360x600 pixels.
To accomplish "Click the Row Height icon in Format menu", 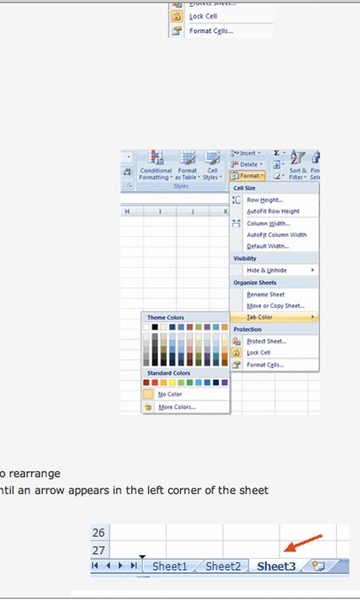I will coord(236,200).
